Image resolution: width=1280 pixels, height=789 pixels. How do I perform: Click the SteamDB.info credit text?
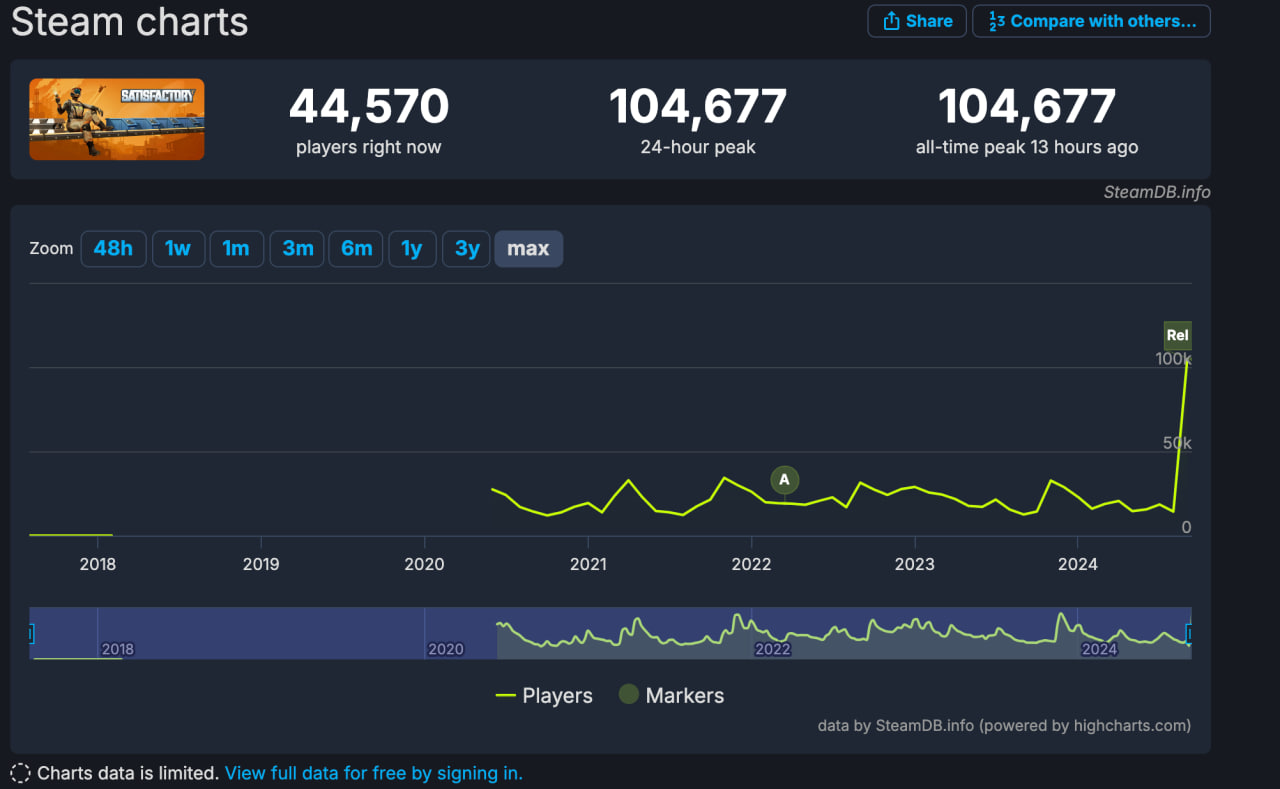click(x=1157, y=192)
